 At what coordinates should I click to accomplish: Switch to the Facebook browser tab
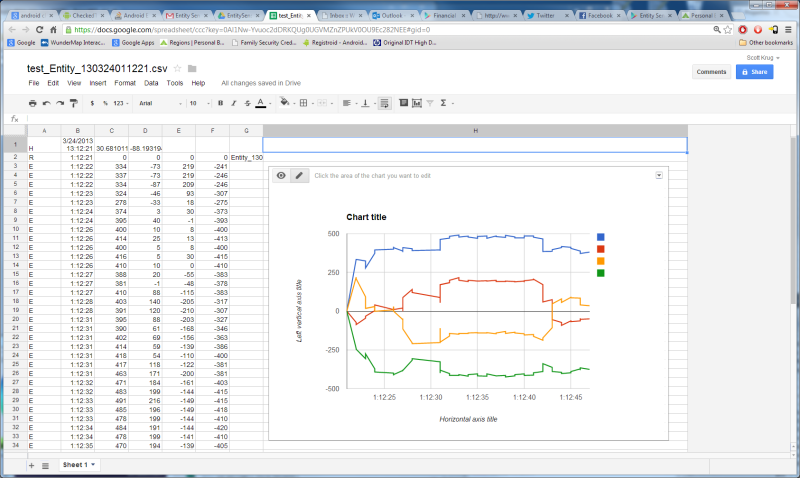(599, 15)
